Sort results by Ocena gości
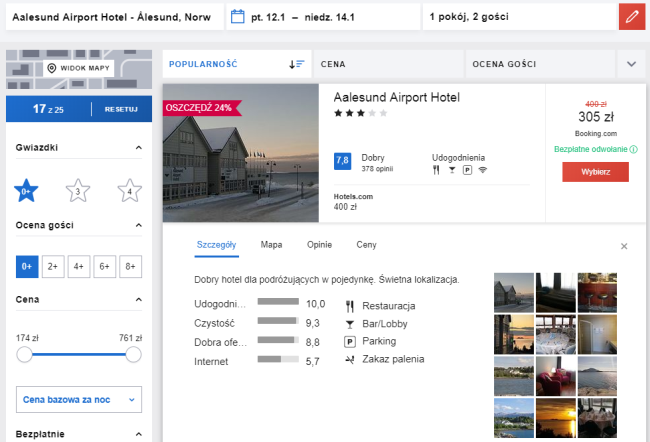This screenshot has height=442, width=650. (540, 64)
